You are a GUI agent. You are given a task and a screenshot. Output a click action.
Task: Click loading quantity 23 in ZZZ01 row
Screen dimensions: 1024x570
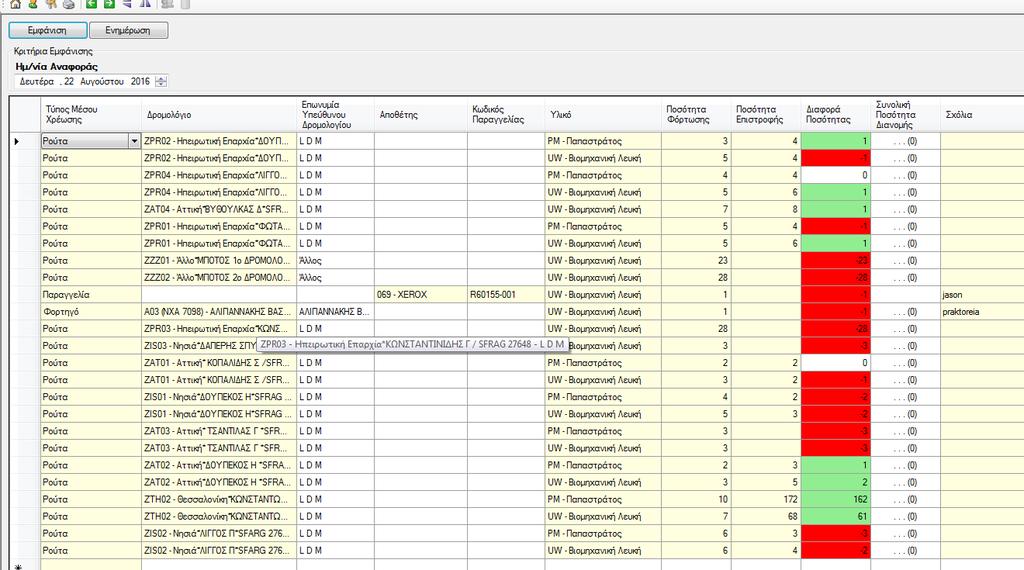click(696, 261)
